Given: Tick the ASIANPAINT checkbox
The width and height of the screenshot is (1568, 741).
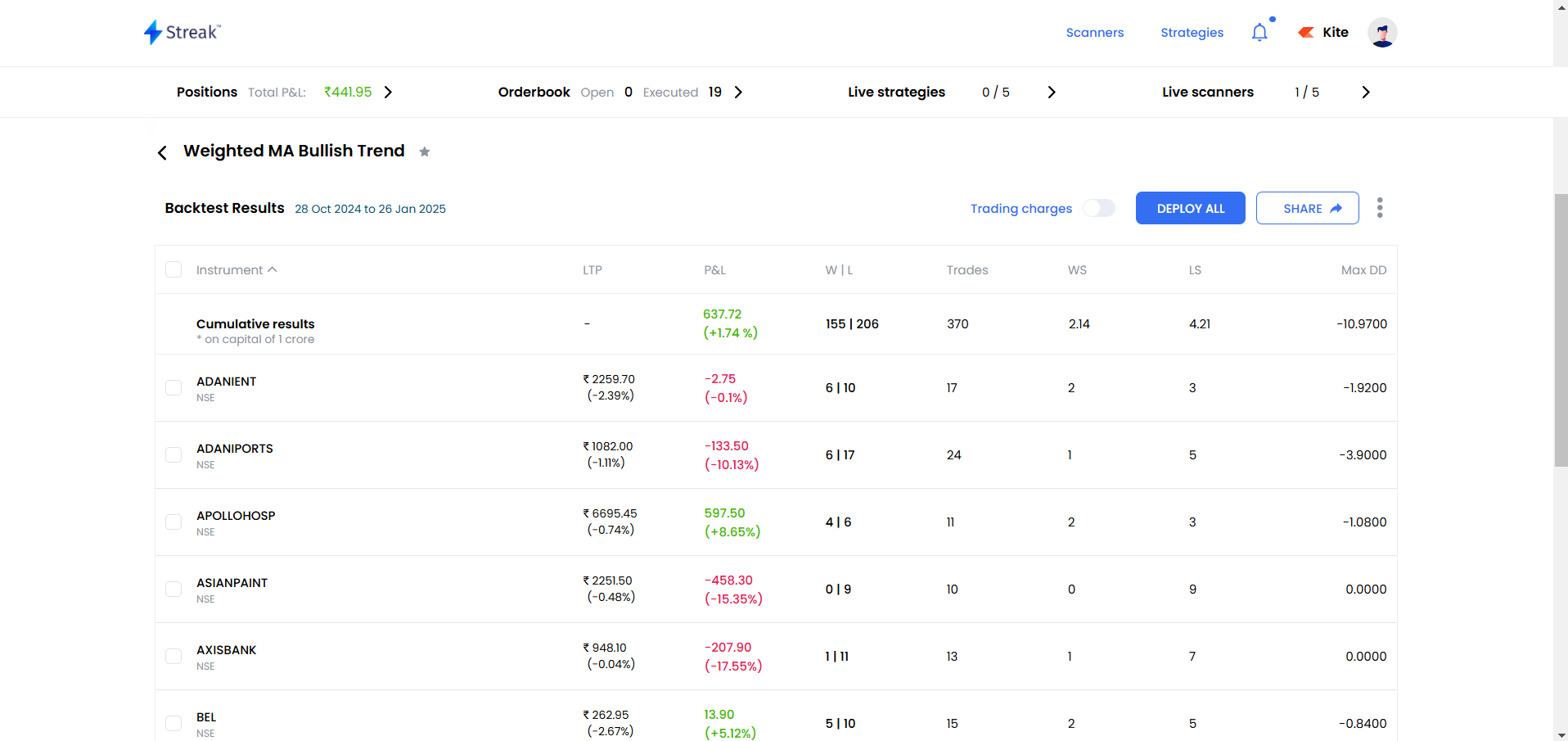Looking at the screenshot, I should [x=173, y=589].
